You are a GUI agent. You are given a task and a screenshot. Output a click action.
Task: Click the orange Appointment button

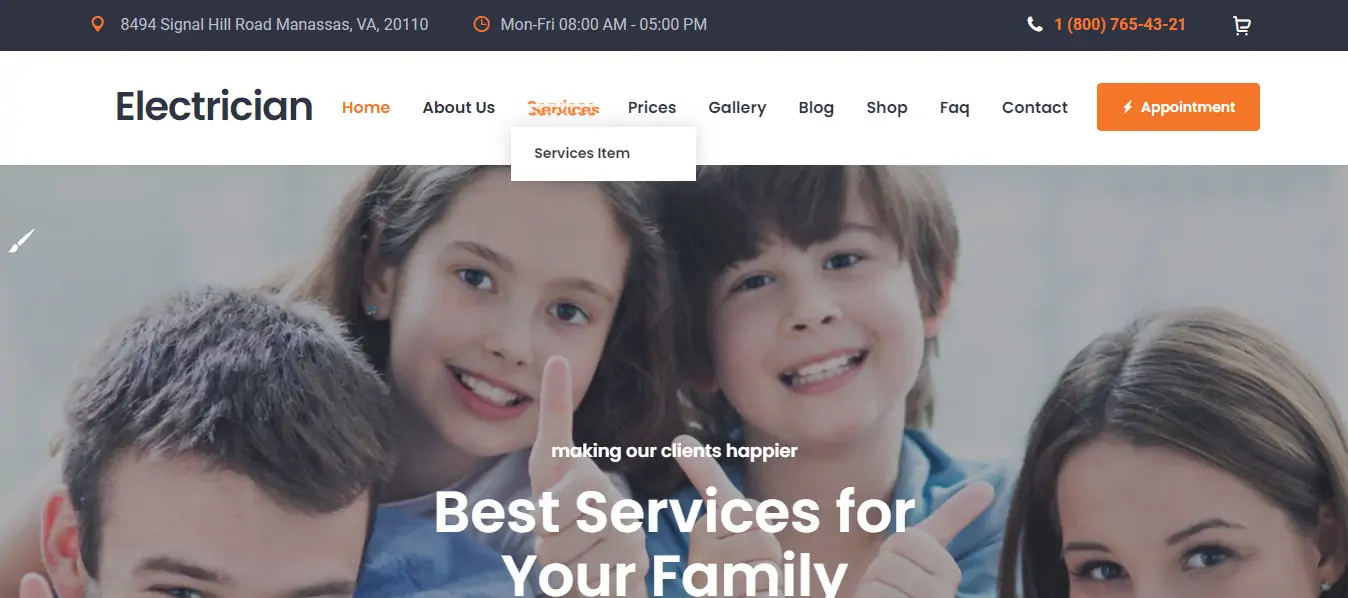click(x=1178, y=107)
